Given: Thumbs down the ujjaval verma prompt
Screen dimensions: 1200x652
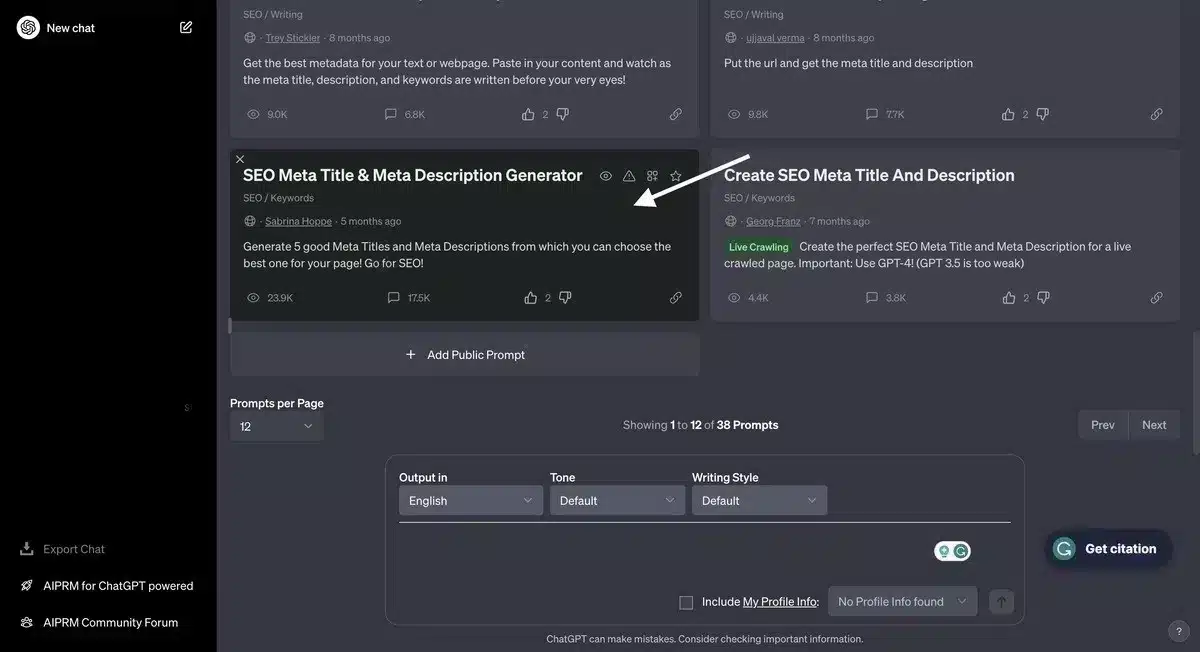Looking at the screenshot, I should pos(1043,114).
